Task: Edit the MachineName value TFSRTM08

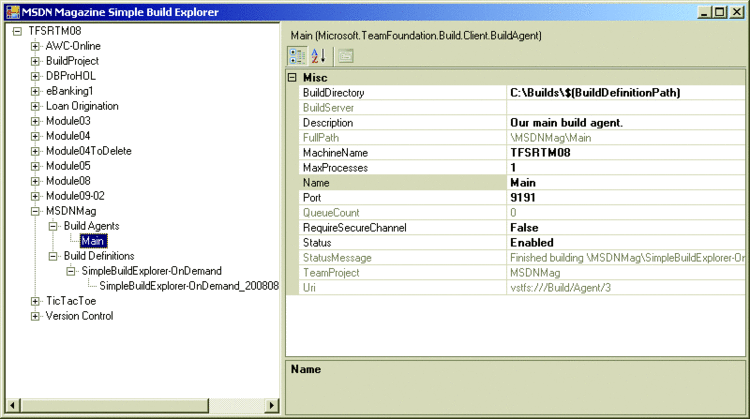Action: (x=626, y=153)
